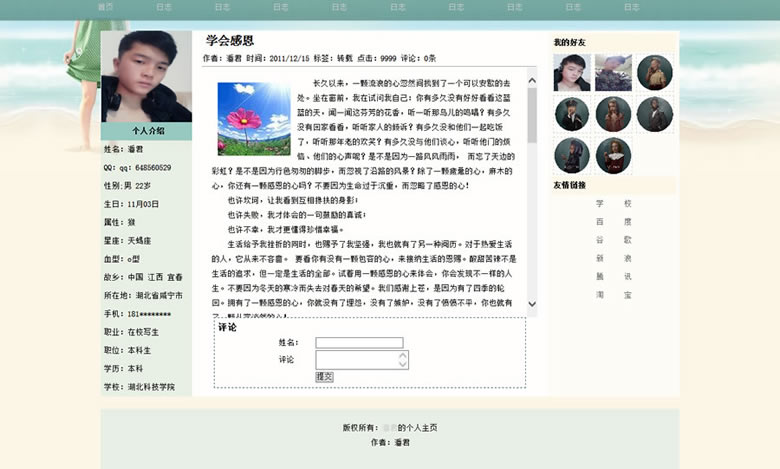The image size is (780, 469).
Task: Click the comment textarea's down arrow
Action: [403, 365]
